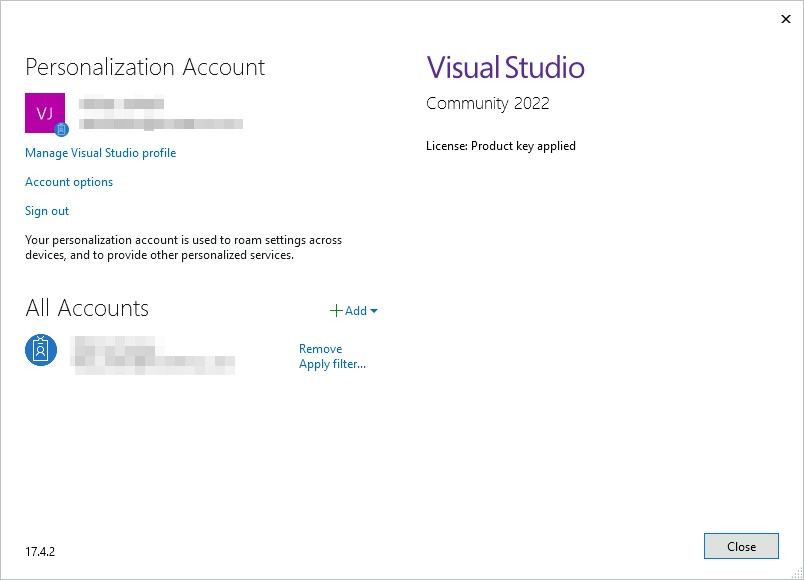This screenshot has width=804, height=580.
Task: Click the green plus icon beside Add
Action: click(336, 311)
